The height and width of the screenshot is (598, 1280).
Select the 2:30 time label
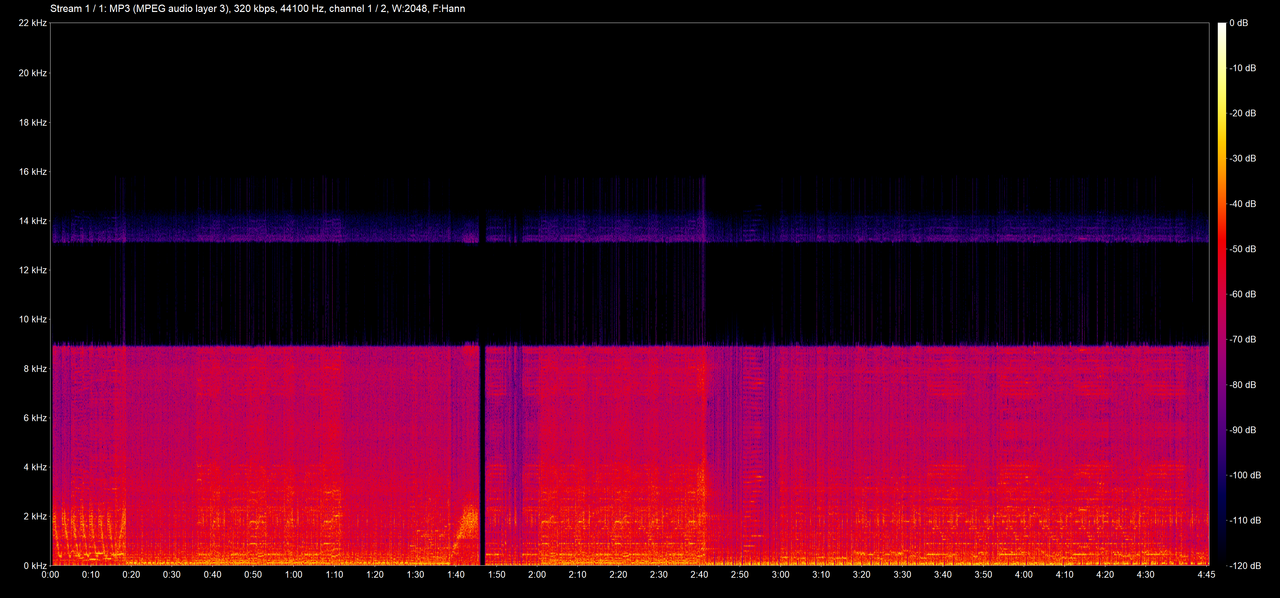point(659,576)
